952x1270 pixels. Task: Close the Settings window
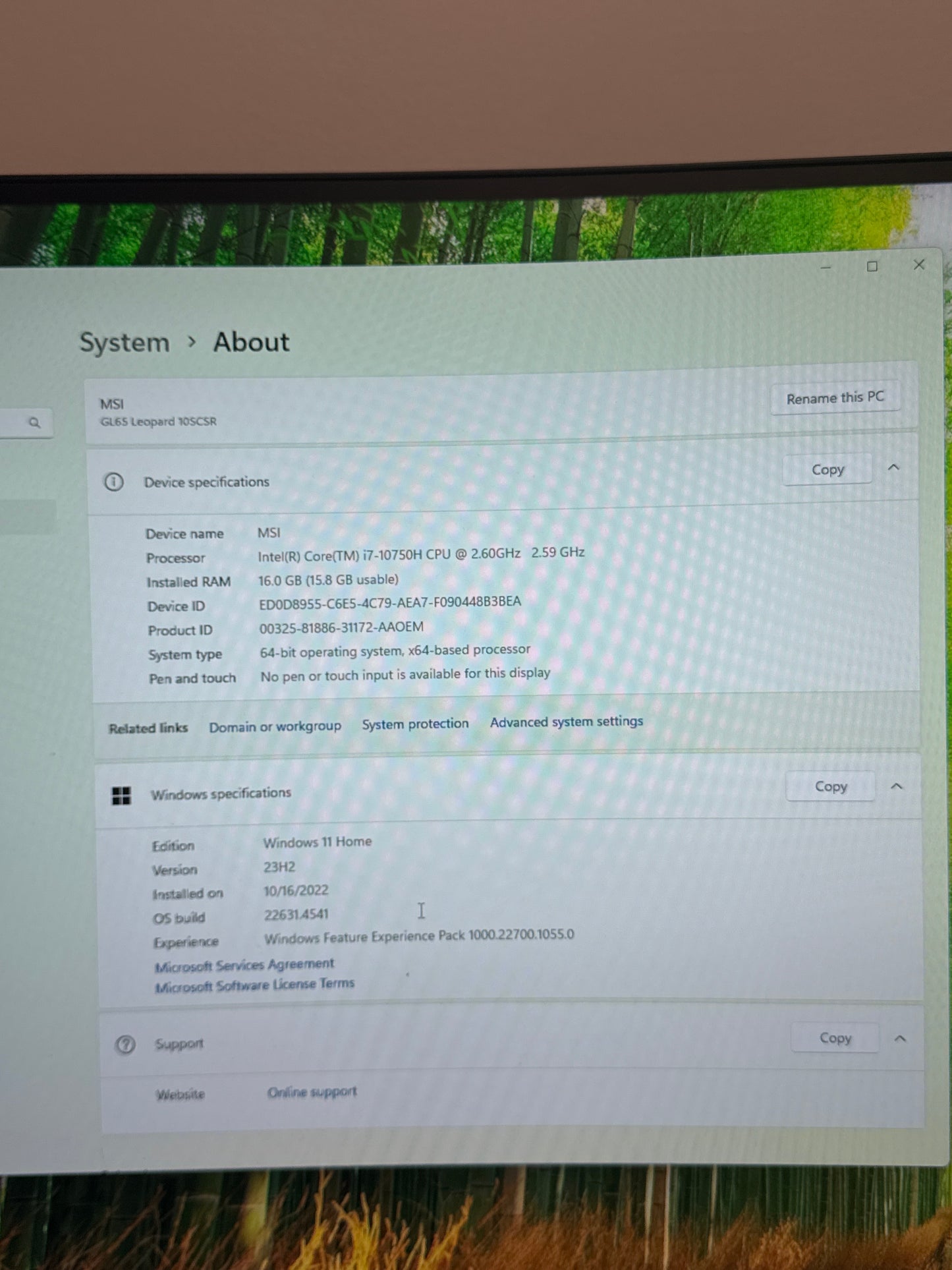point(919,265)
